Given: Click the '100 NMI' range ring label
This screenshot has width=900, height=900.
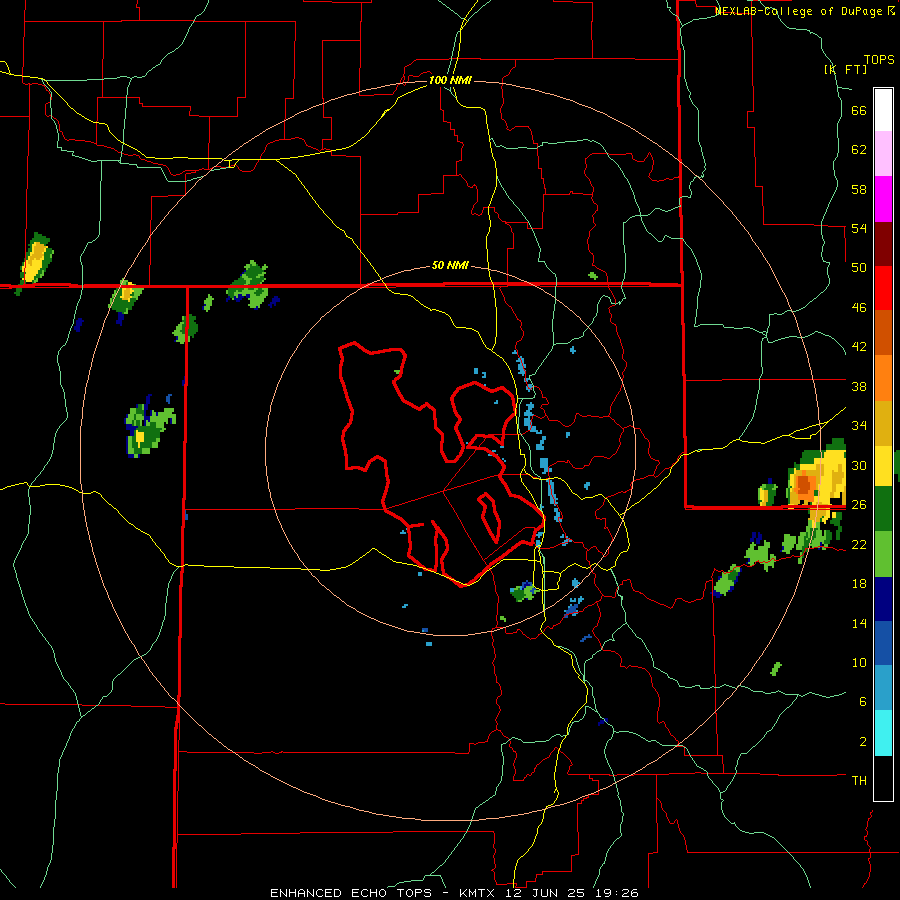Looking at the screenshot, I should 450,80.
